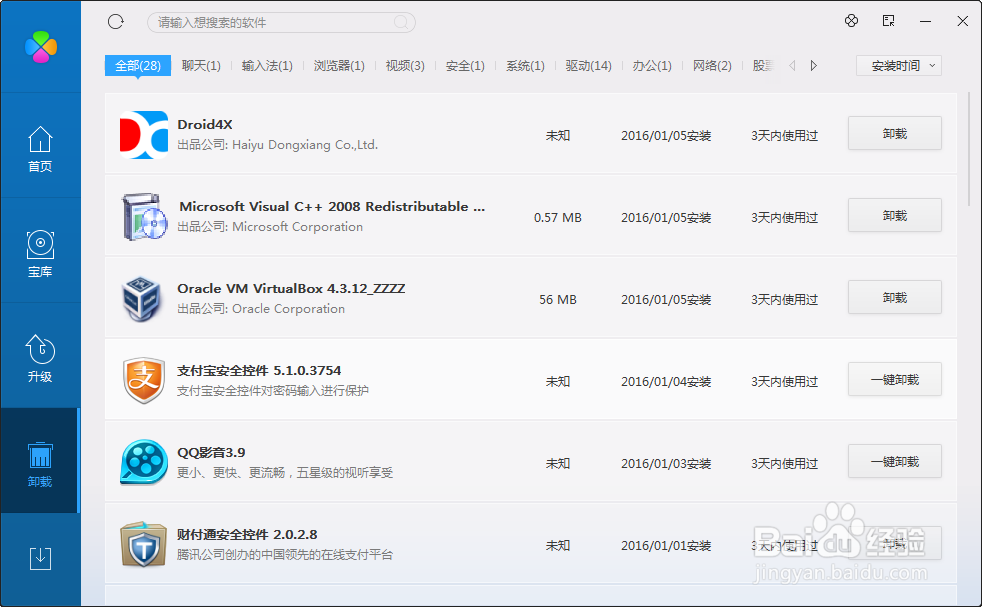Open the feedback/menu icon in title bar
This screenshot has width=982, height=607.
[888, 21]
